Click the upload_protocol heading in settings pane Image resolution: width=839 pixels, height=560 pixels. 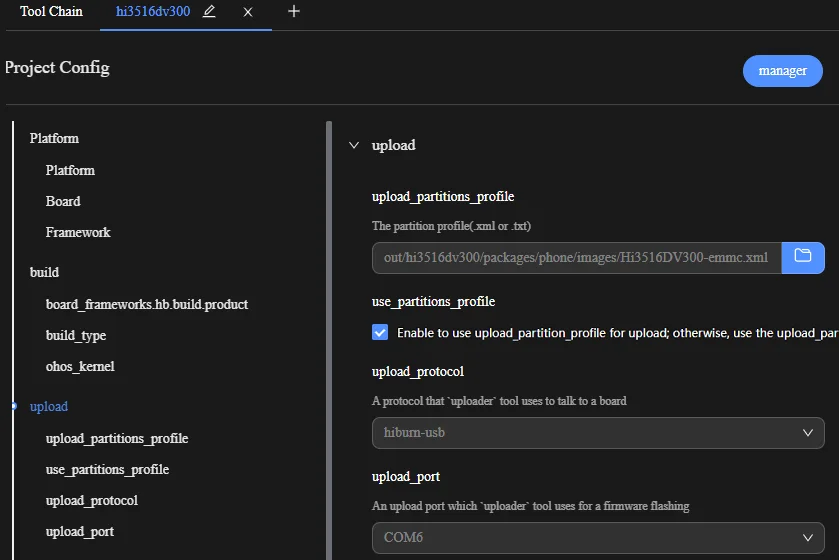[x=418, y=372]
